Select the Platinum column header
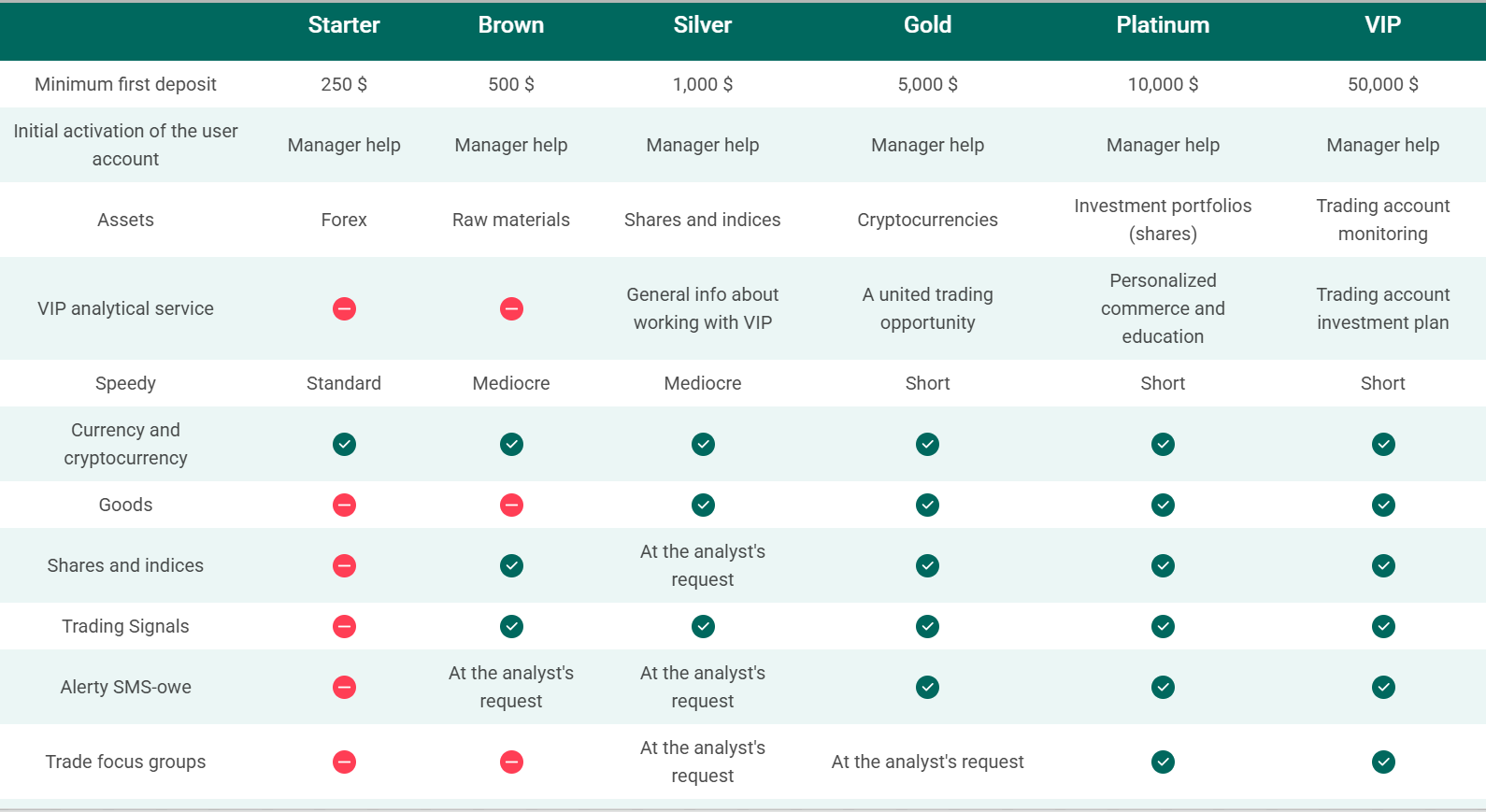1486x812 pixels. (1163, 25)
